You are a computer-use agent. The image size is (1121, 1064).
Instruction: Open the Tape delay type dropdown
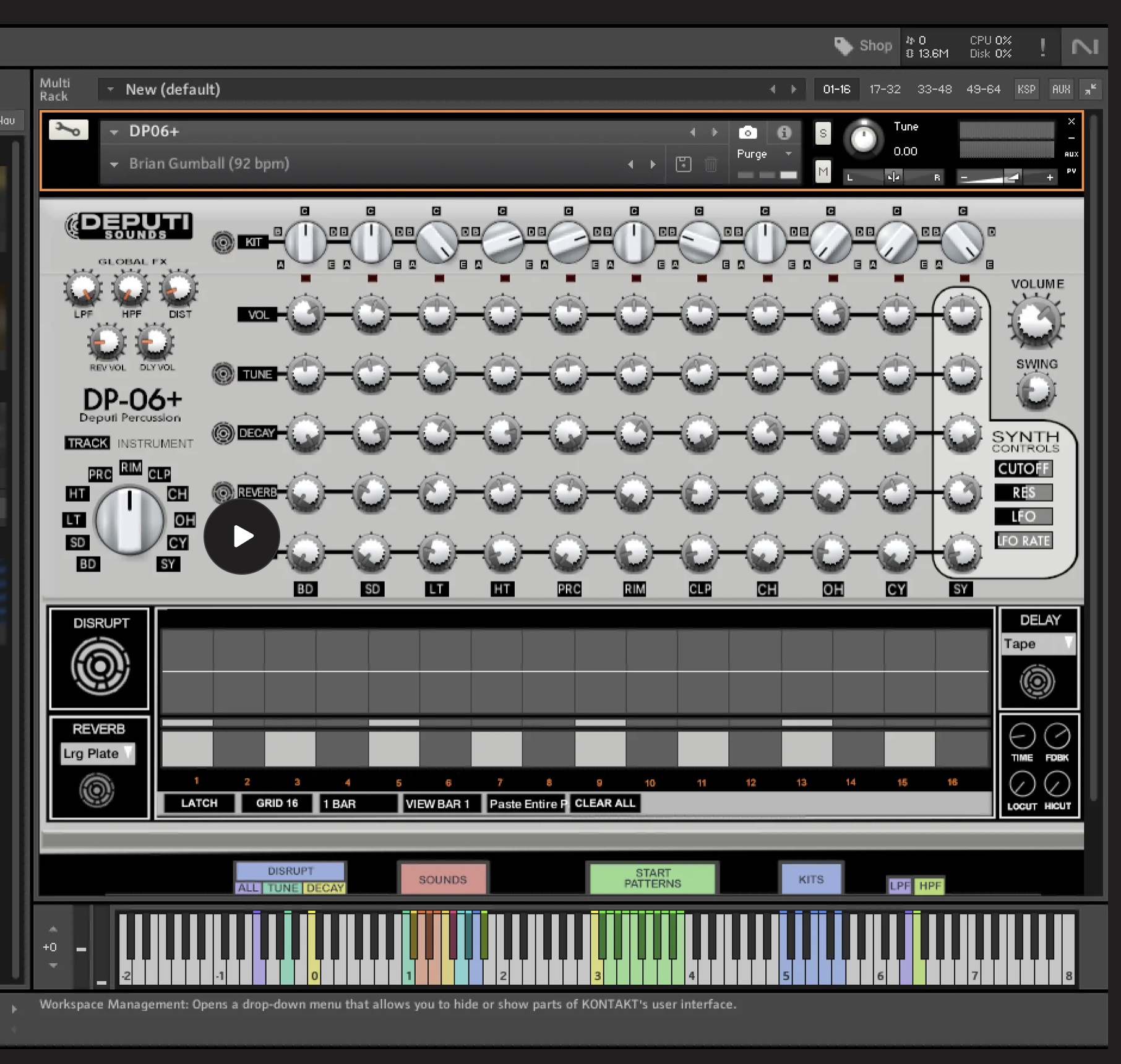click(1038, 644)
